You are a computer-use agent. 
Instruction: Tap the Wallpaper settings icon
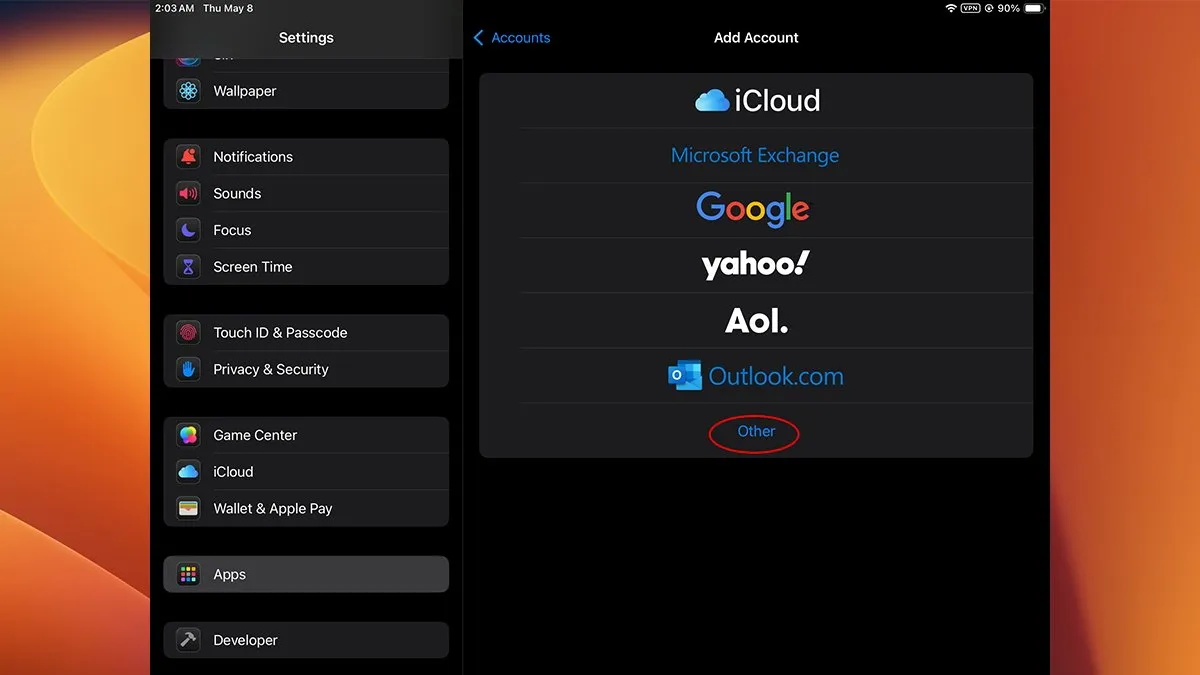click(x=188, y=90)
